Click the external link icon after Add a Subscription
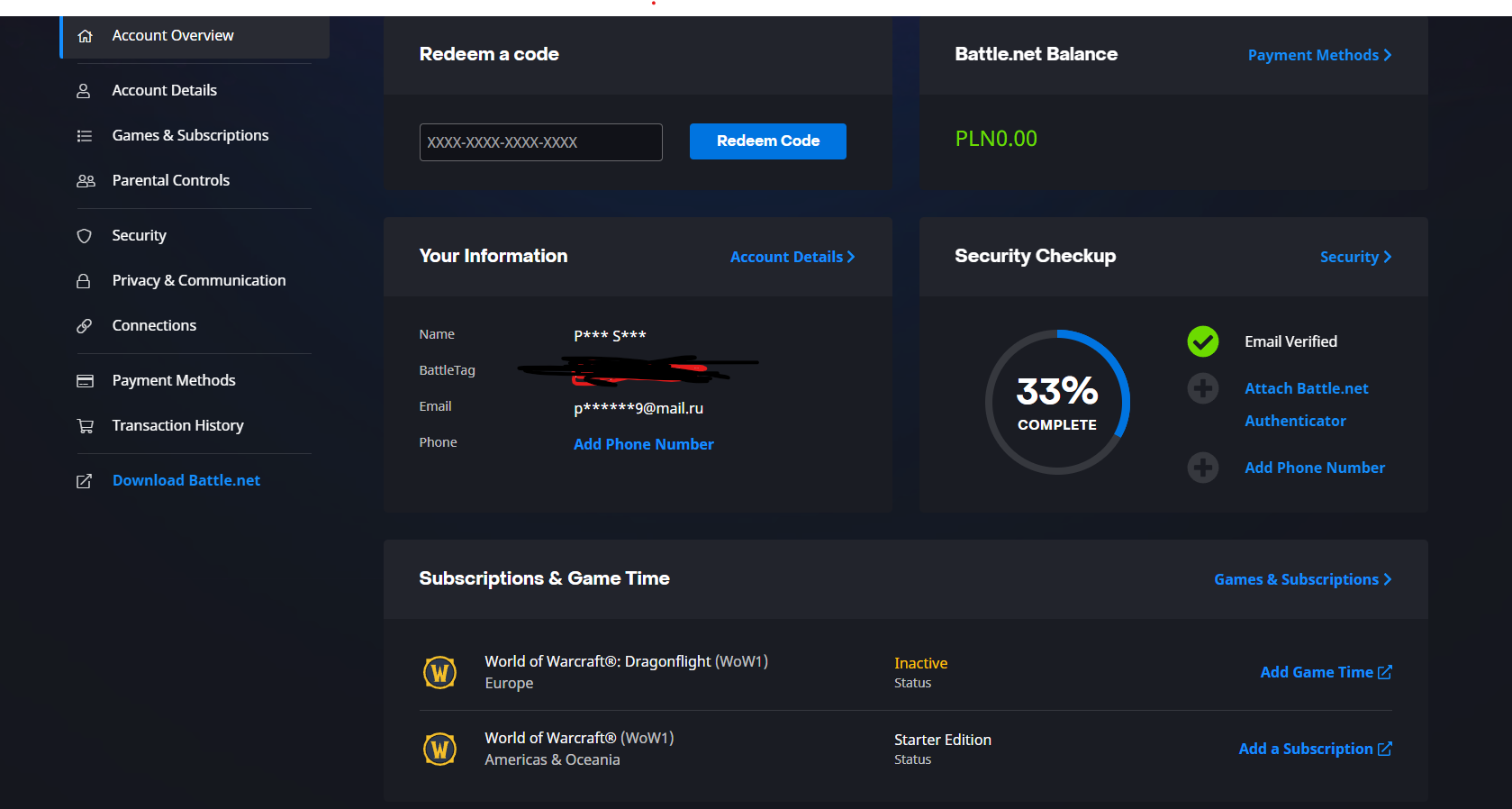This screenshot has height=809, width=1512. click(1385, 749)
